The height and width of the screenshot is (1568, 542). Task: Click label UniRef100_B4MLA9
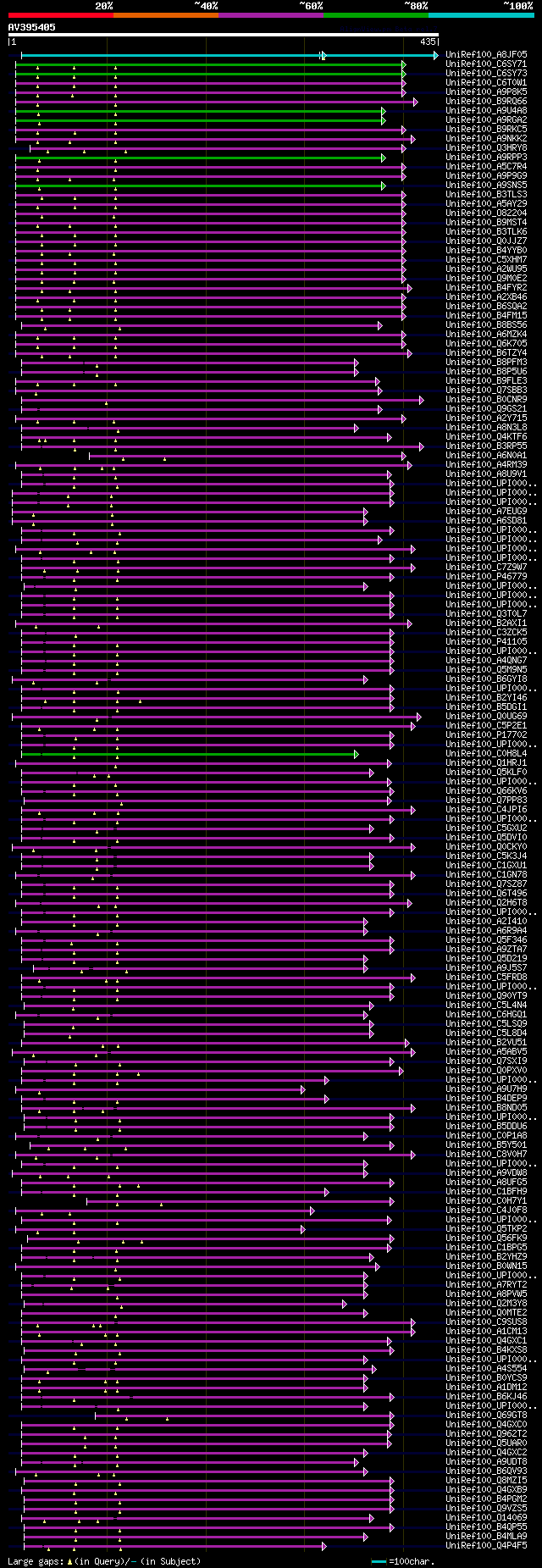click(486, 1536)
